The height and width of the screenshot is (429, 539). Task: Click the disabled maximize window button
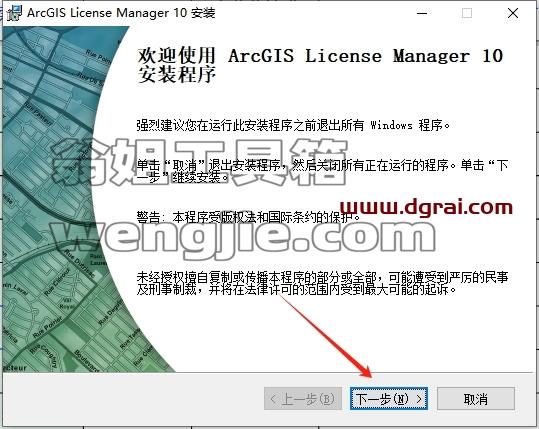point(466,13)
